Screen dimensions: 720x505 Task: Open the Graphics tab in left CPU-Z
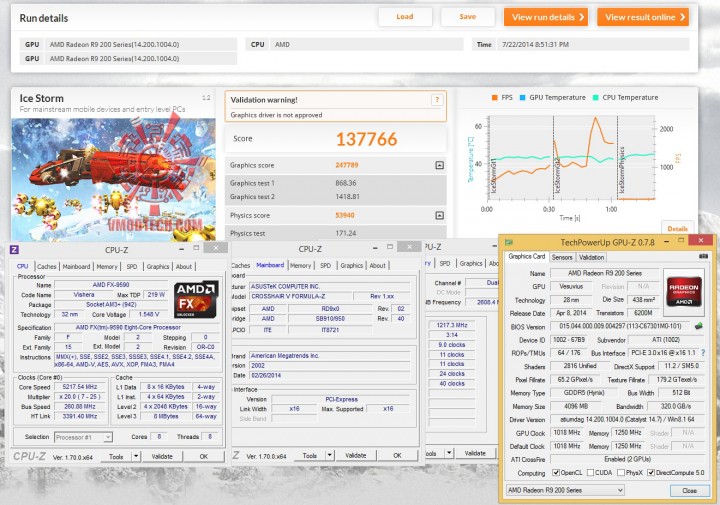(x=158, y=266)
